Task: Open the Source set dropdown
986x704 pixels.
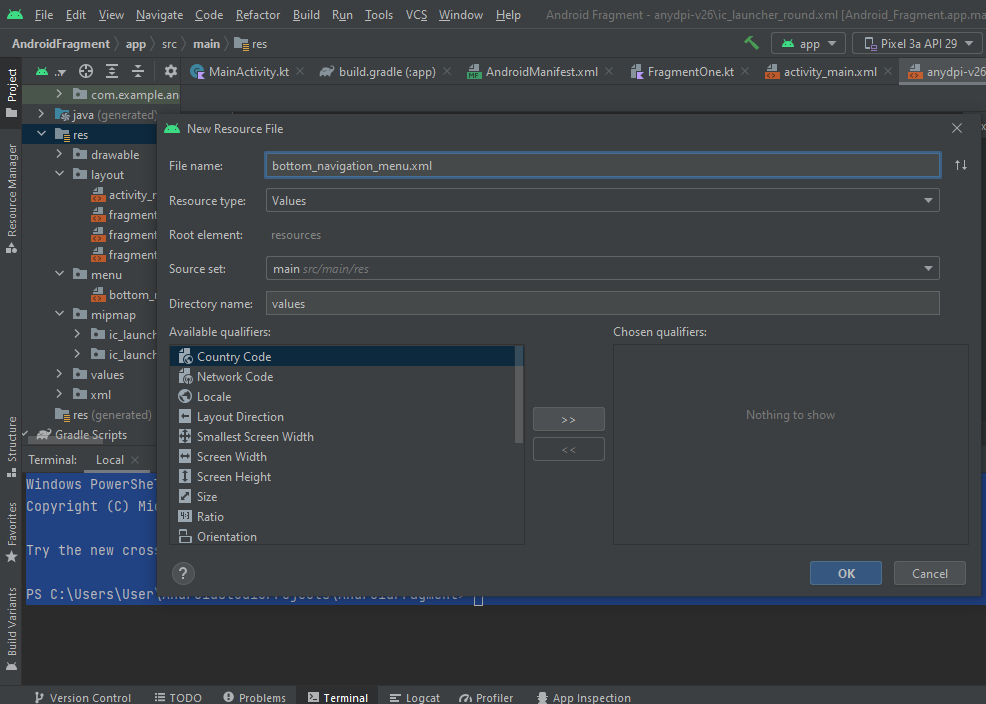Action: 603,269
